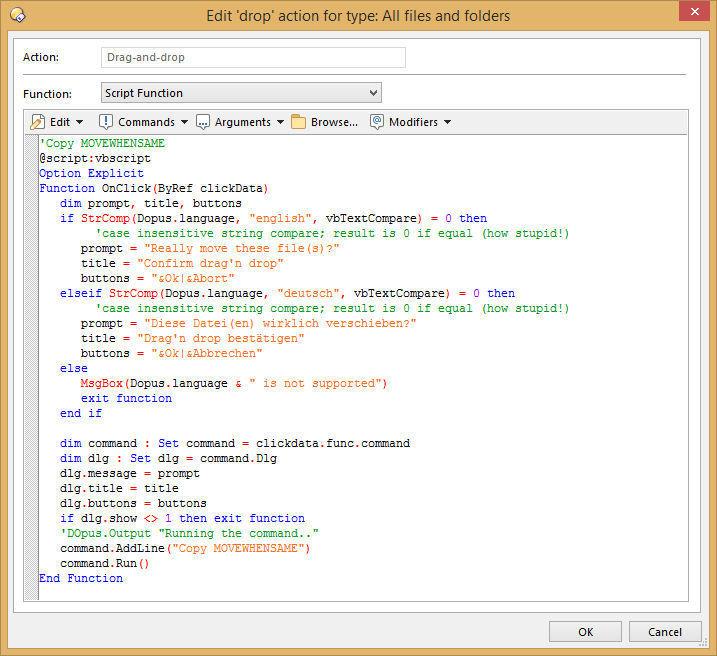Click the Browse... toolbar label
The width and height of the screenshot is (717, 656).
pyautogui.click(x=334, y=122)
